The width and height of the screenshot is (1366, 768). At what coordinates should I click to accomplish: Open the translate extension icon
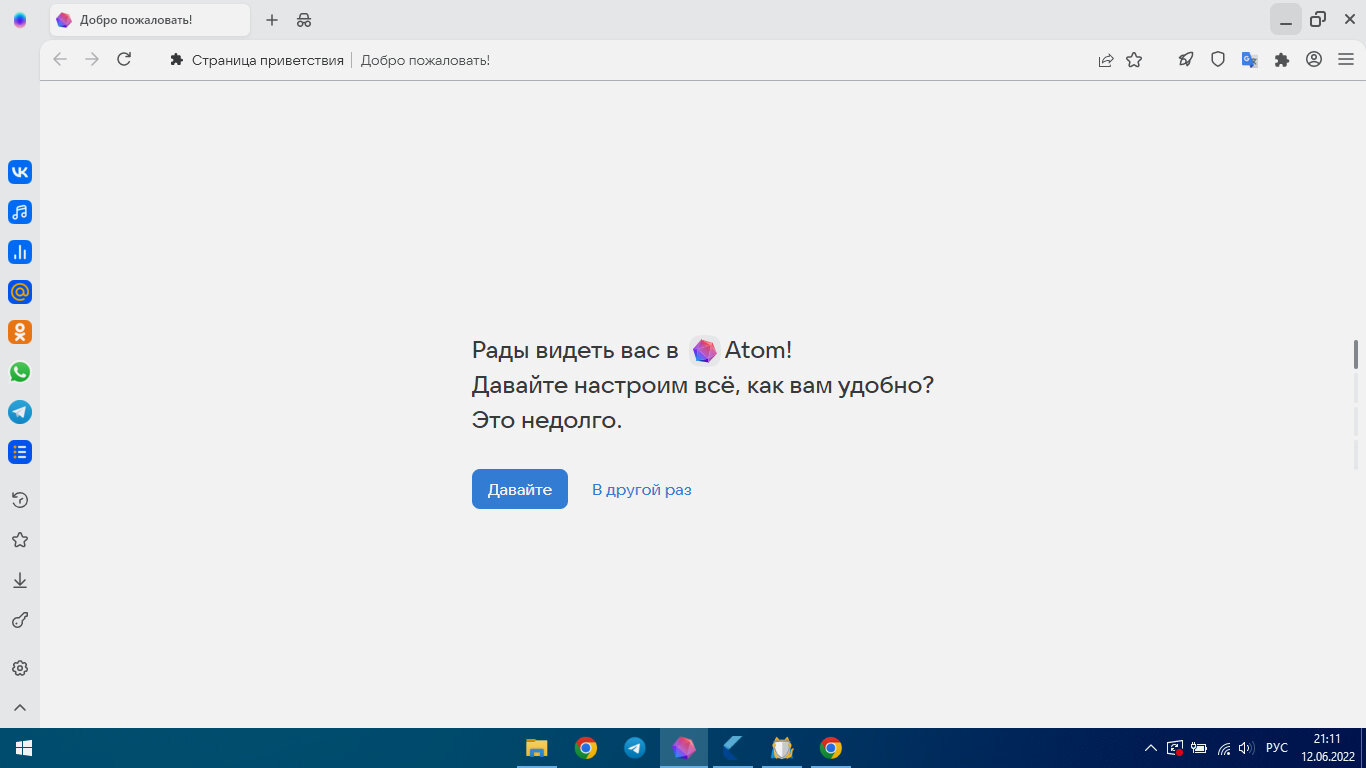(1250, 60)
